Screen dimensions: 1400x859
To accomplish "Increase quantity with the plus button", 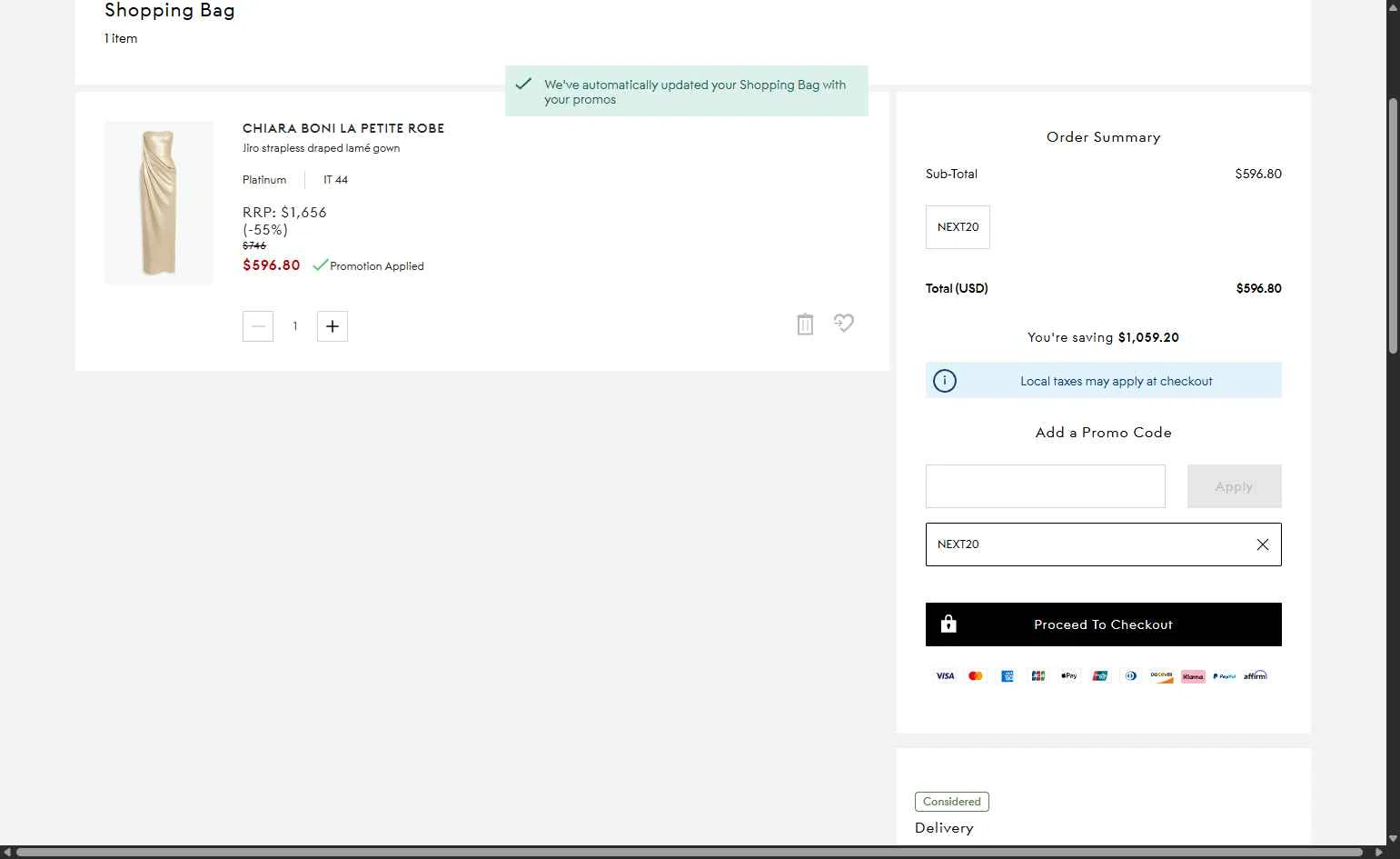I will point(333,326).
